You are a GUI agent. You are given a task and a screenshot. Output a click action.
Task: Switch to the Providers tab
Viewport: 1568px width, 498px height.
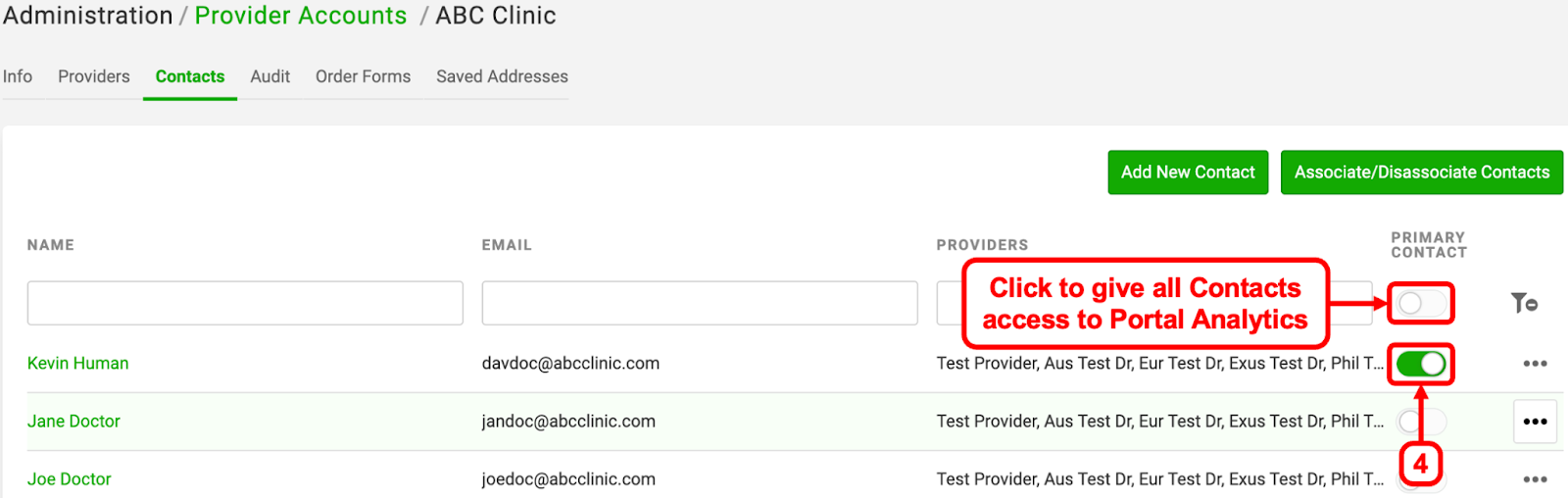click(94, 76)
